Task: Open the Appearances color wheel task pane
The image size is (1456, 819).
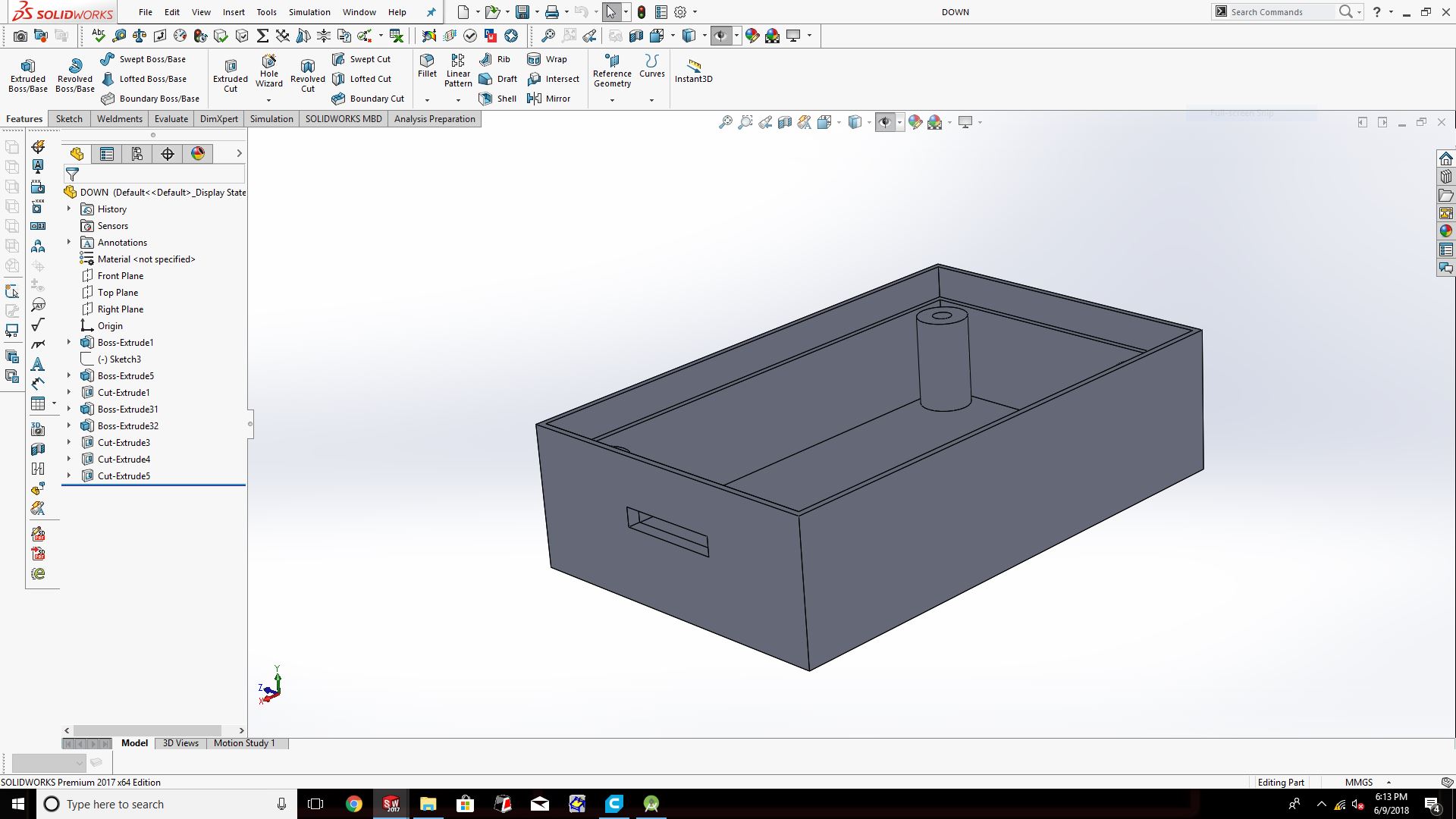Action: pyautogui.click(x=1445, y=231)
